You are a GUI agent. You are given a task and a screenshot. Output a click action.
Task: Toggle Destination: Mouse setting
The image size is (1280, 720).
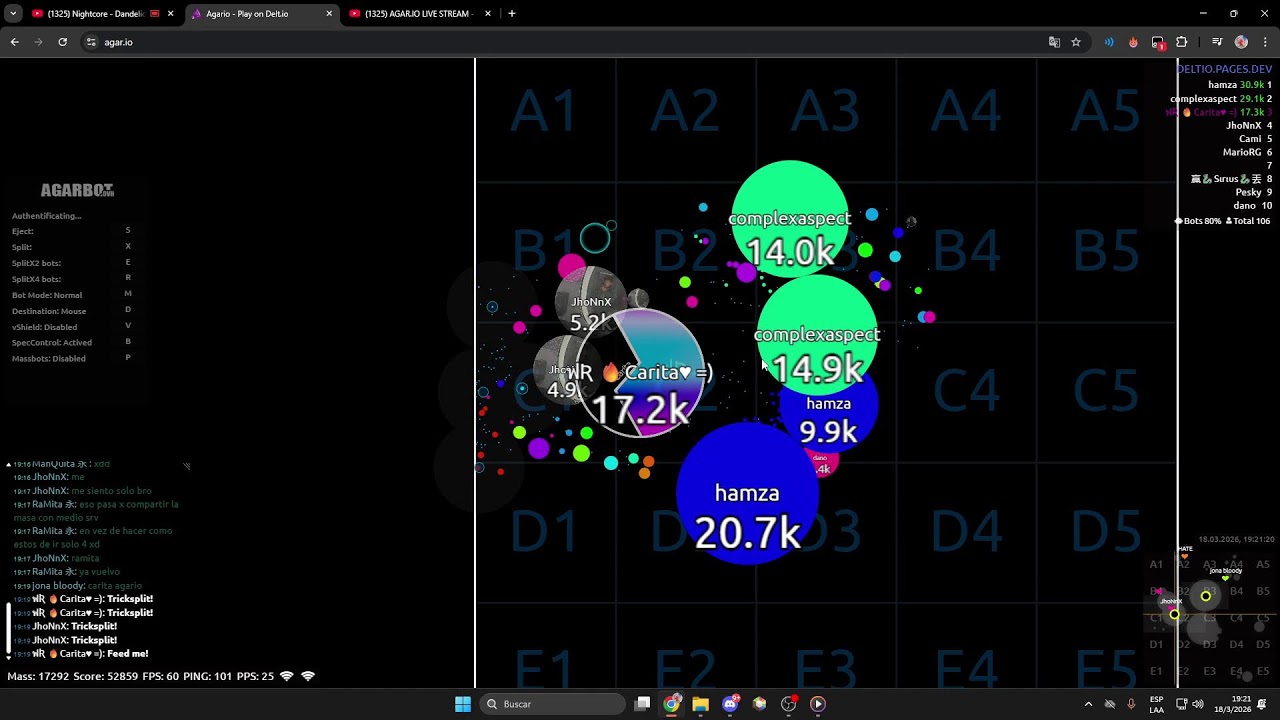point(71,311)
